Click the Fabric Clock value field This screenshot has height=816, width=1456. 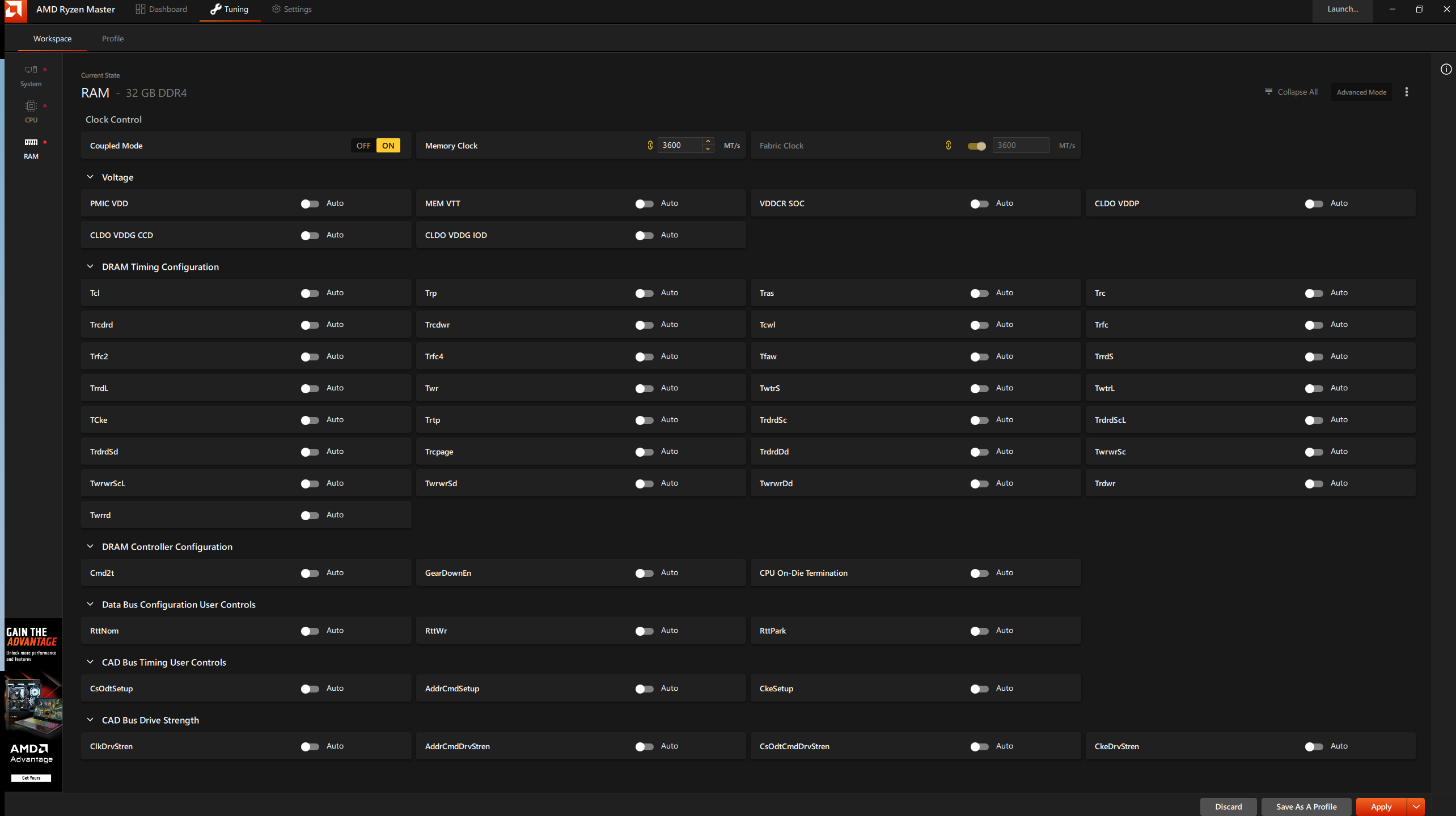click(x=1021, y=145)
